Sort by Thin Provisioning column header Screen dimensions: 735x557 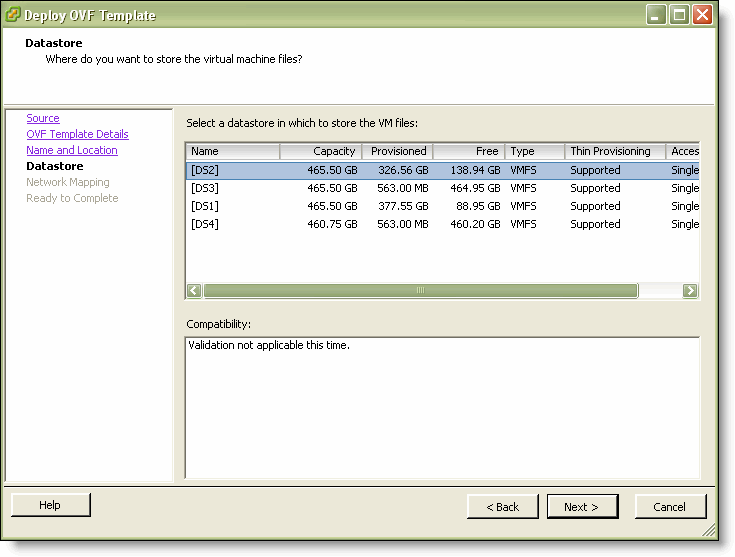[615, 151]
